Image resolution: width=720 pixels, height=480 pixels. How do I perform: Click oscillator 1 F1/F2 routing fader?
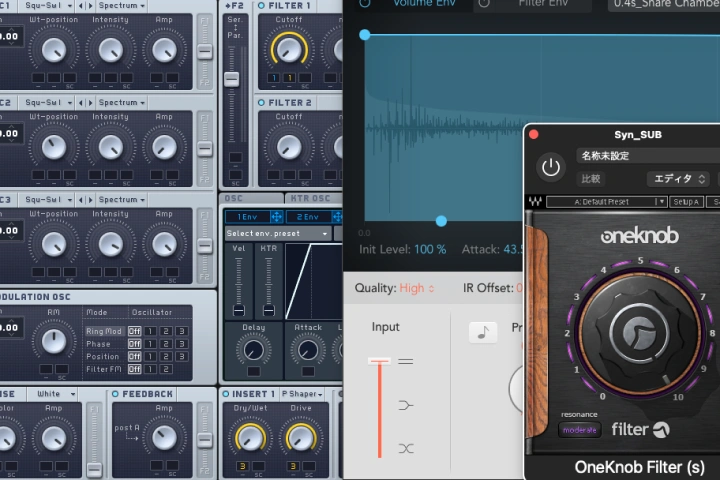tap(205, 51)
